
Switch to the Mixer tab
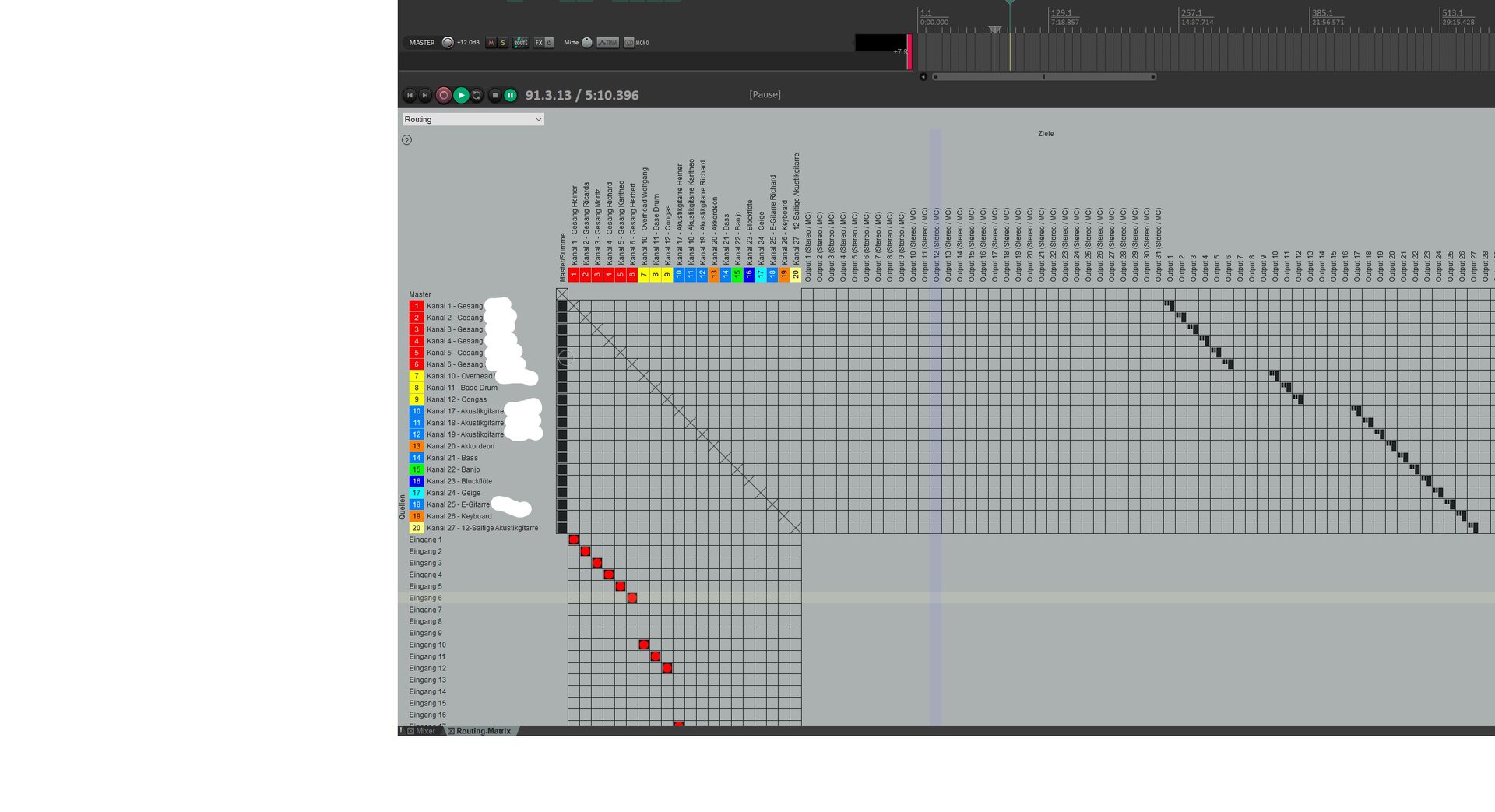point(425,731)
